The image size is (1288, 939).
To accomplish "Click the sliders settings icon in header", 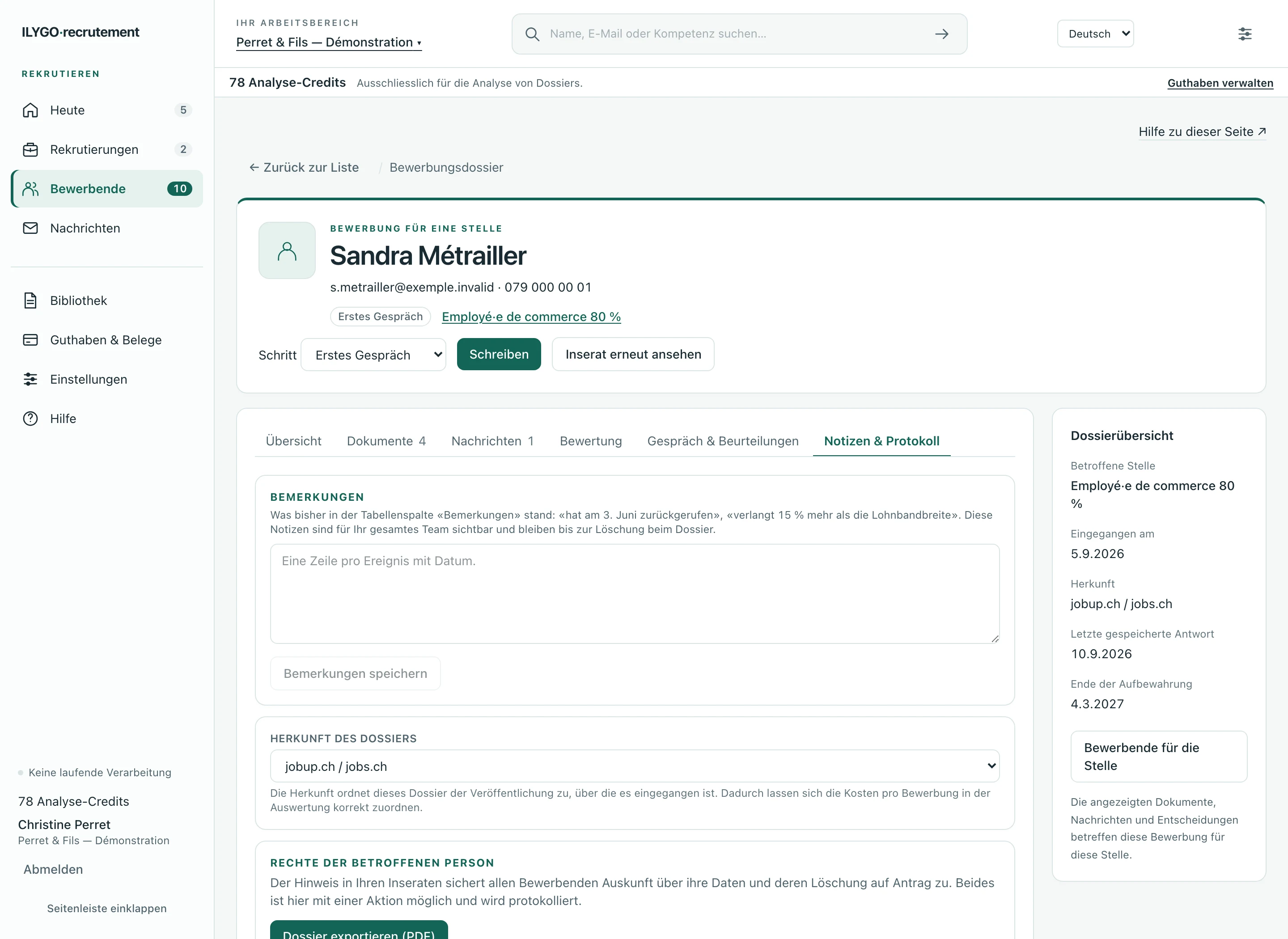I will click(1245, 34).
